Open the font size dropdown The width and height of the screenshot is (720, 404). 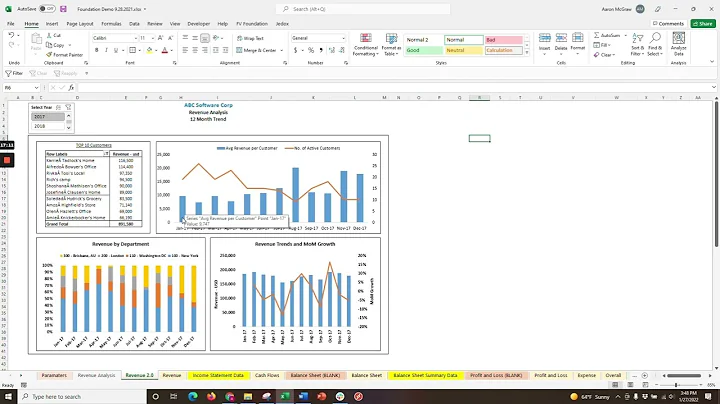(152, 38)
